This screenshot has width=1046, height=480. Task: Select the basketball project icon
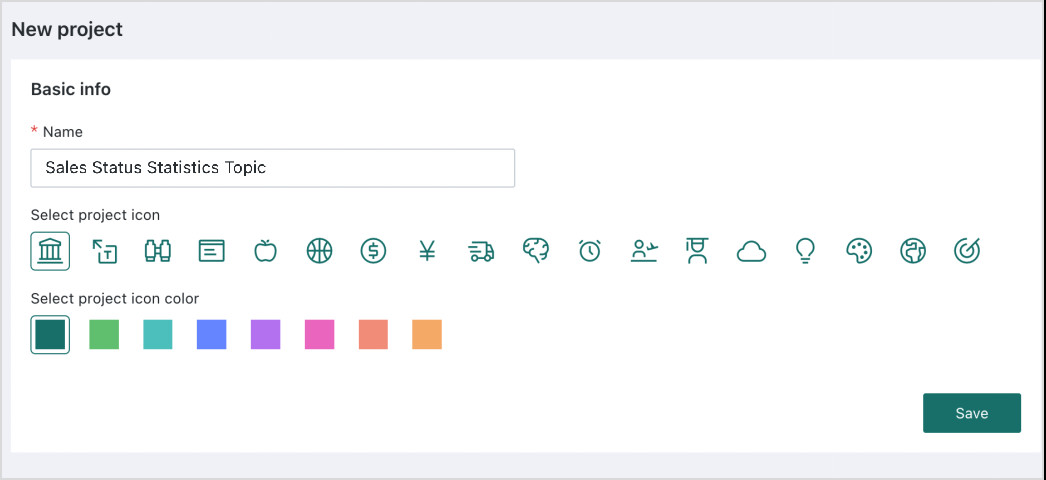[x=320, y=251]
